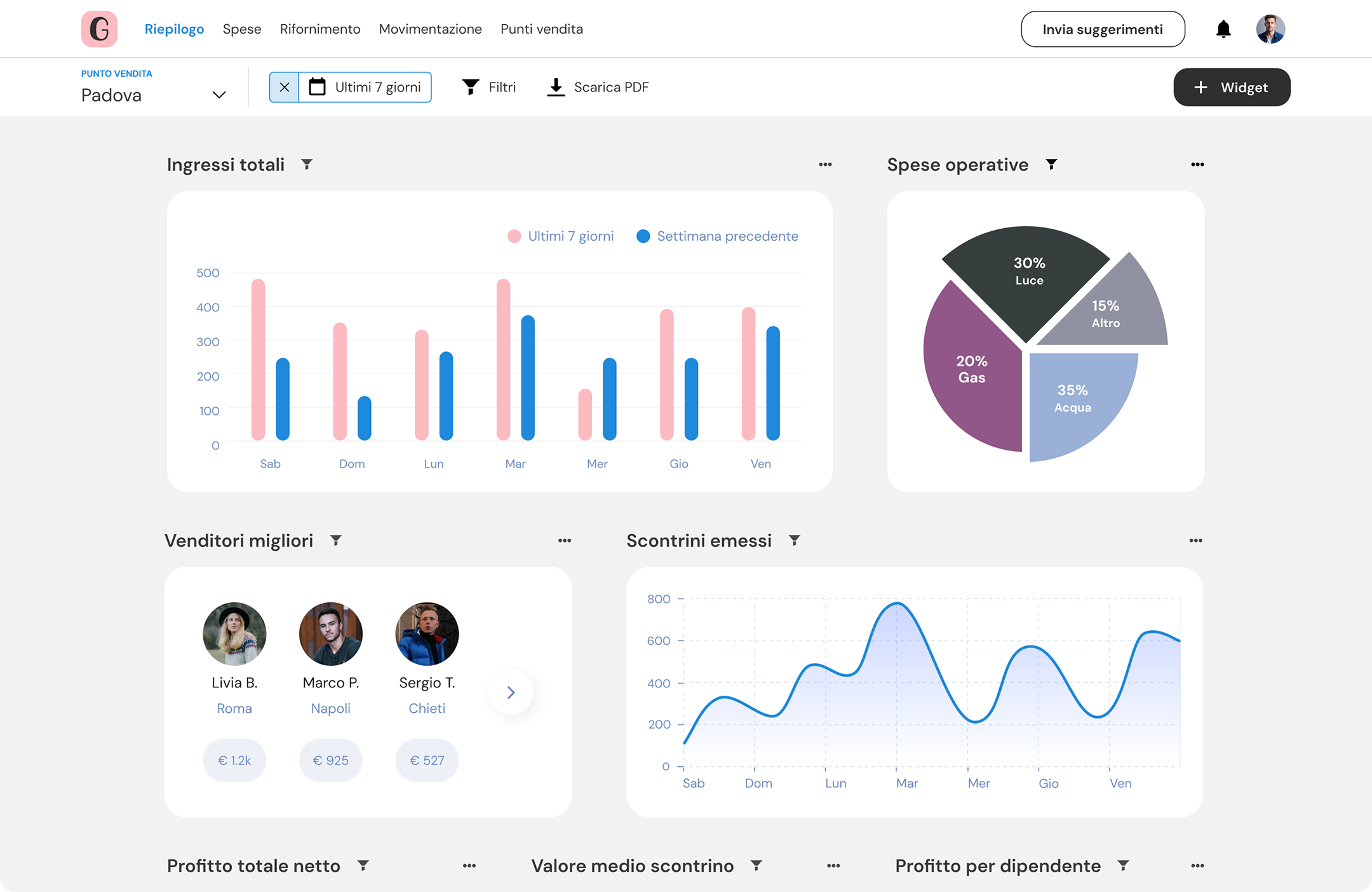Clear the Ultimi 7 giorni date filter
Screen dimensions: 1372x892
(x=285, y=87)
